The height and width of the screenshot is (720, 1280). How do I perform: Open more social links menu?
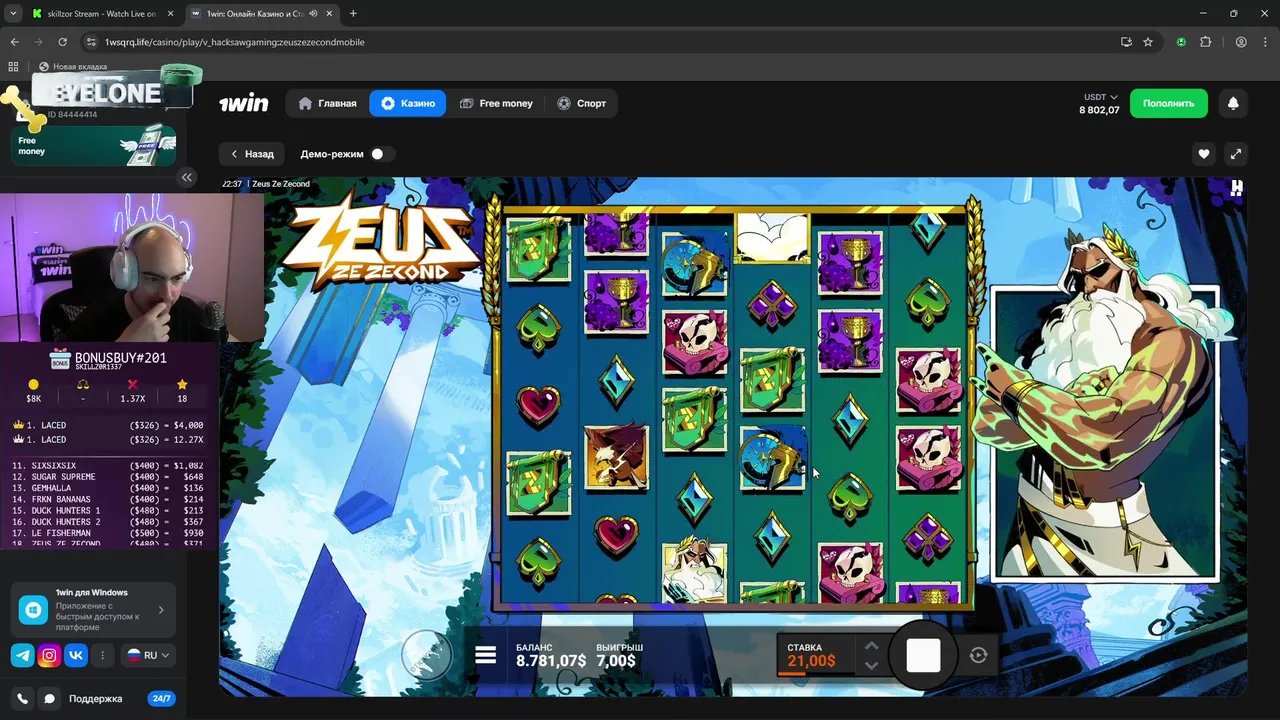102,656
